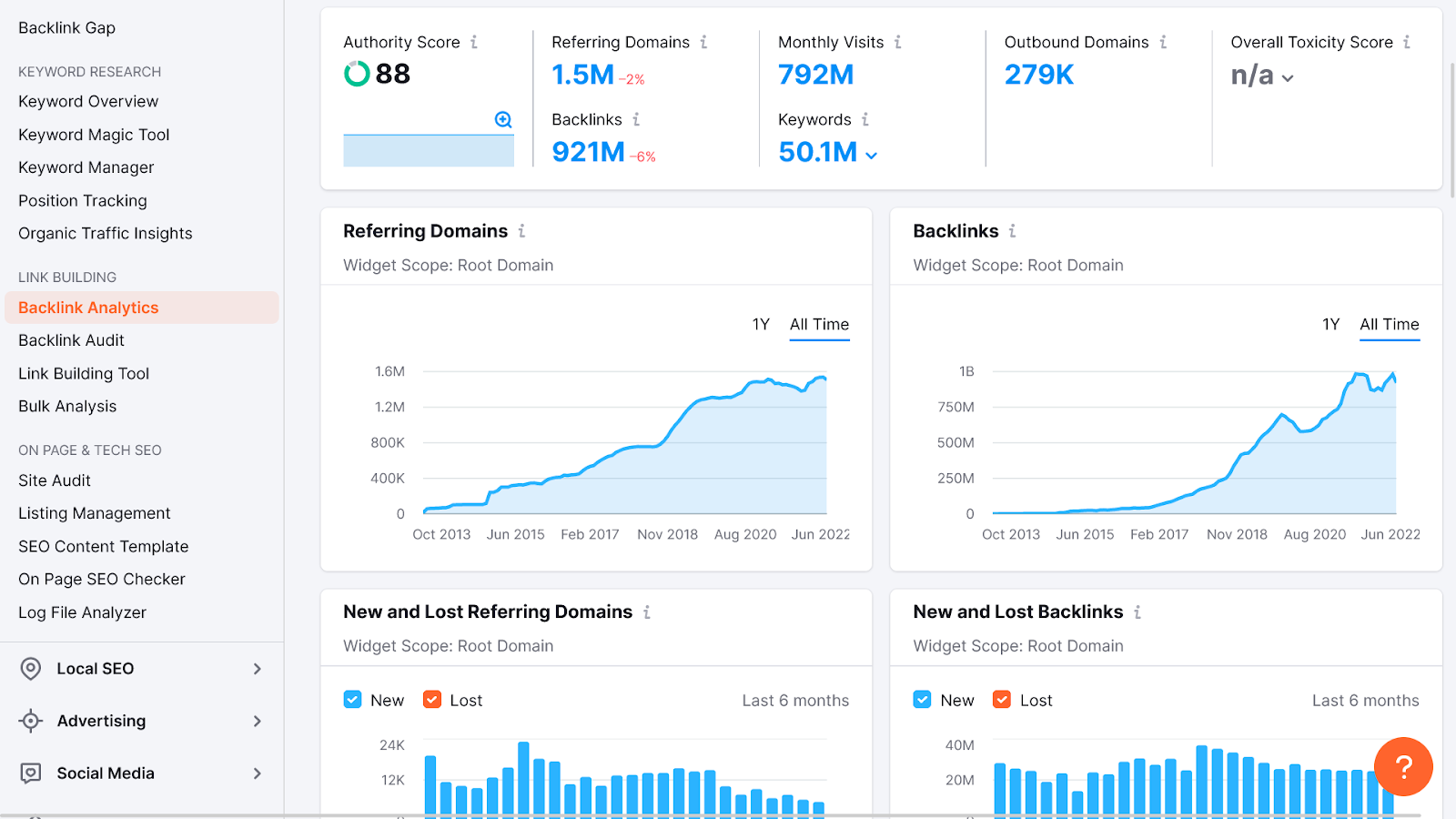Open Keyword Magic Tool
Viewport: 1456px width, 819px height.
click(94, 135)
